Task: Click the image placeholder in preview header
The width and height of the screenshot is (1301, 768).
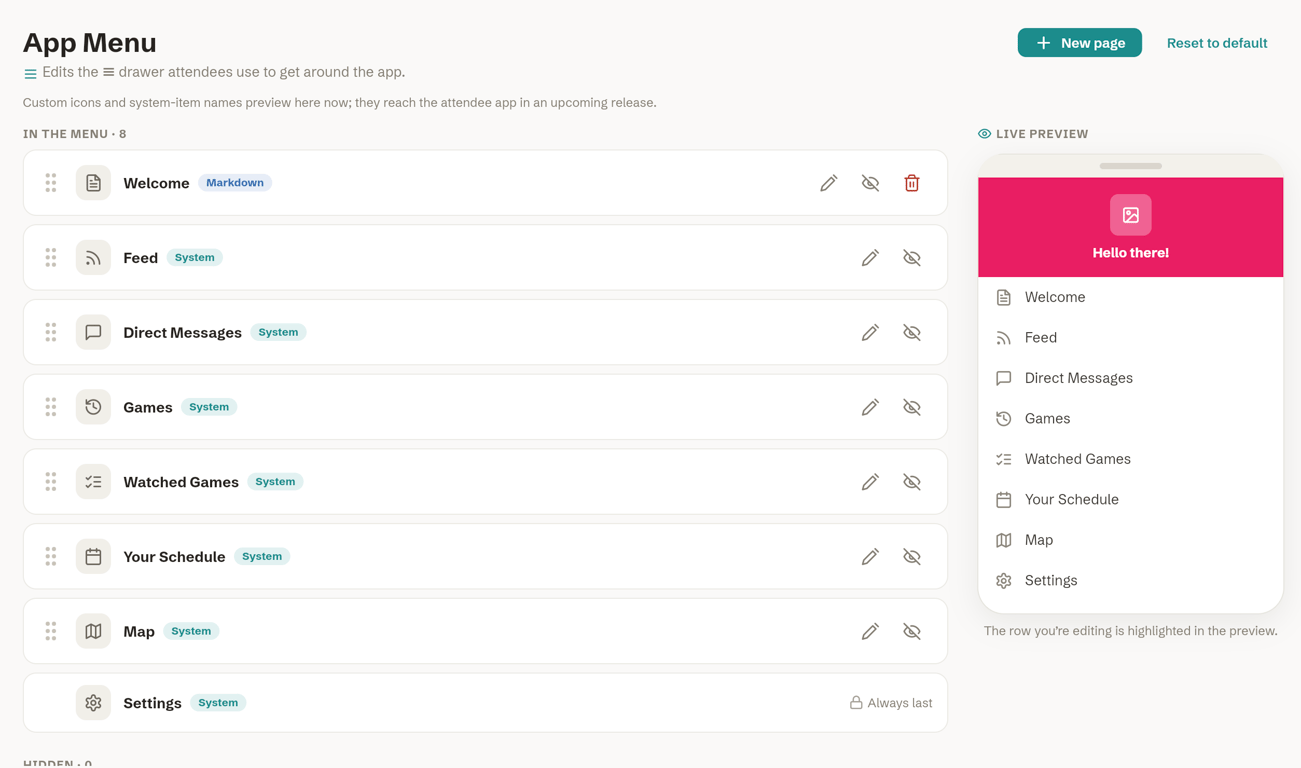Action: click(x=1131, y=215)
